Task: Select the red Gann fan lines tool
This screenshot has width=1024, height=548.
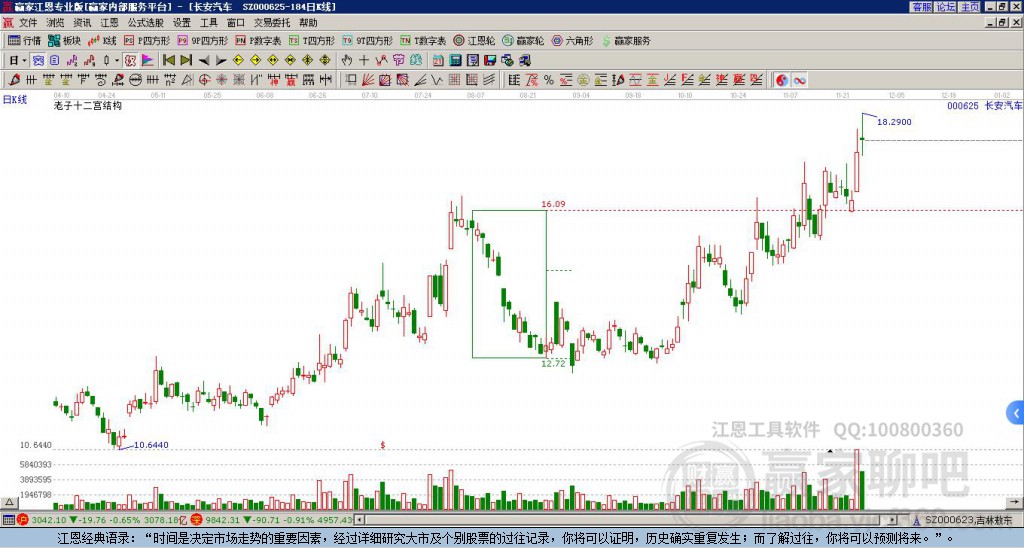Action: coord(368,80)
